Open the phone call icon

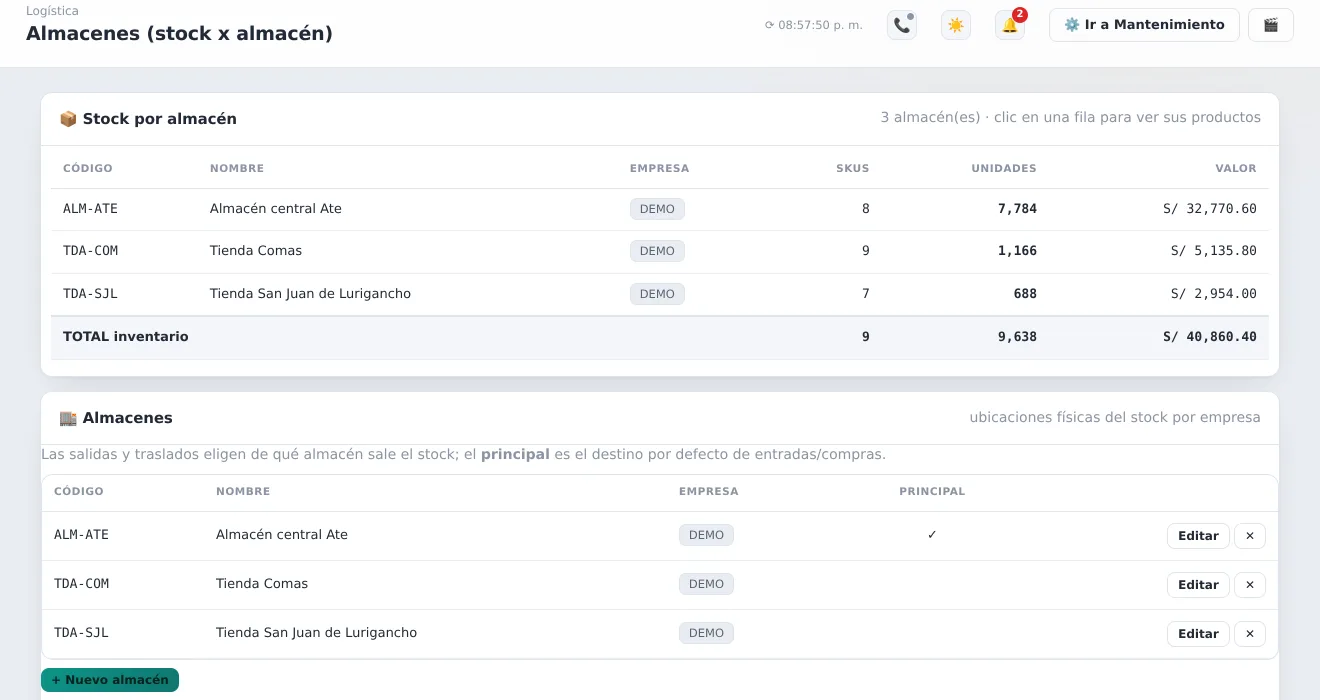(x=902, y=25)
